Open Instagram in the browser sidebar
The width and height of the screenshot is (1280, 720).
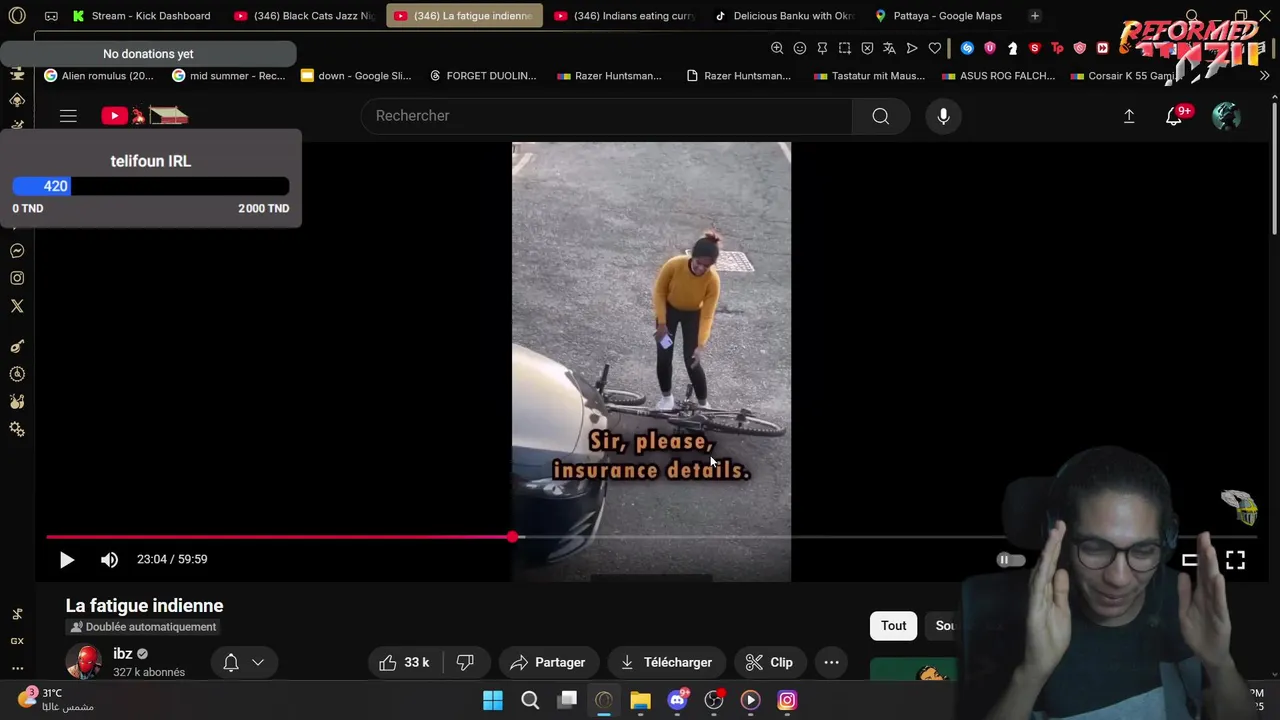17,278
